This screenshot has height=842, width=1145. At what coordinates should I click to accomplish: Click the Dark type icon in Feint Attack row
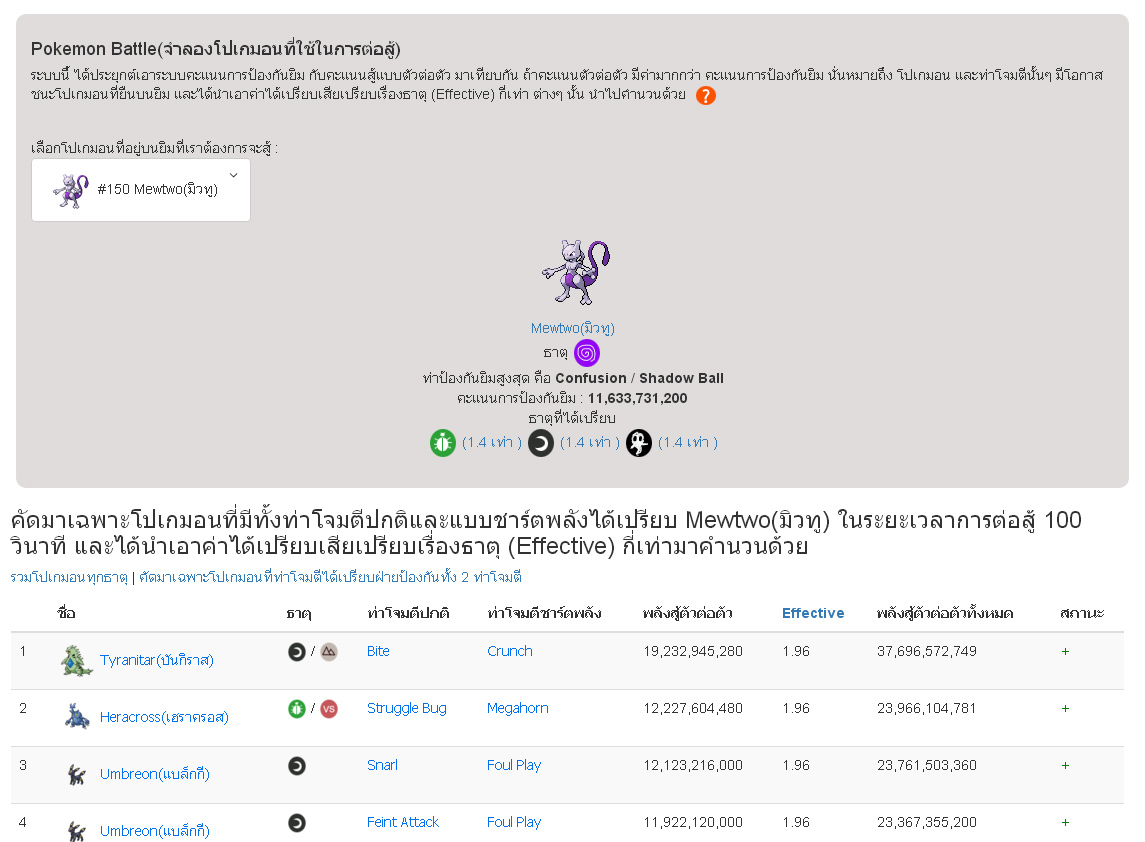(x=296, y=822)
